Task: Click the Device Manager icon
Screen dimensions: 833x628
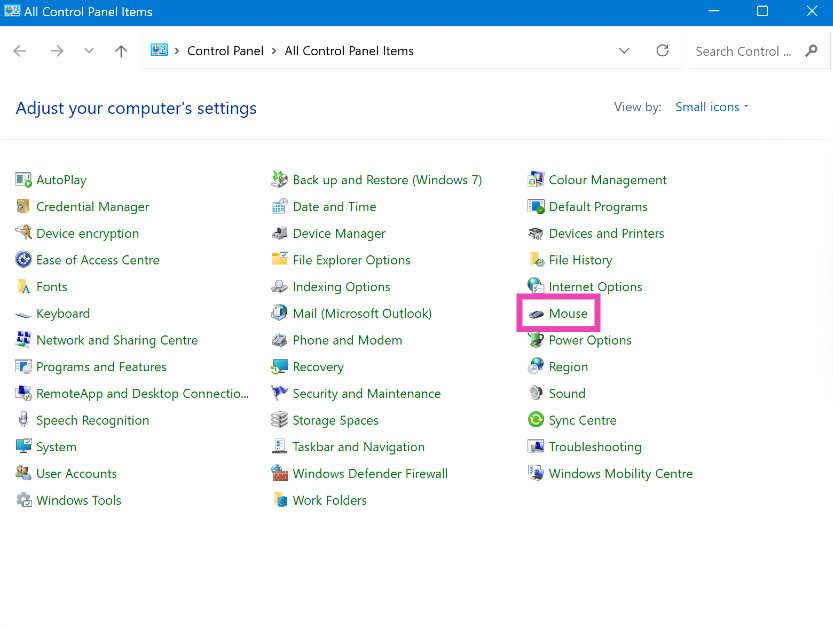Action: tap(280, 234)
